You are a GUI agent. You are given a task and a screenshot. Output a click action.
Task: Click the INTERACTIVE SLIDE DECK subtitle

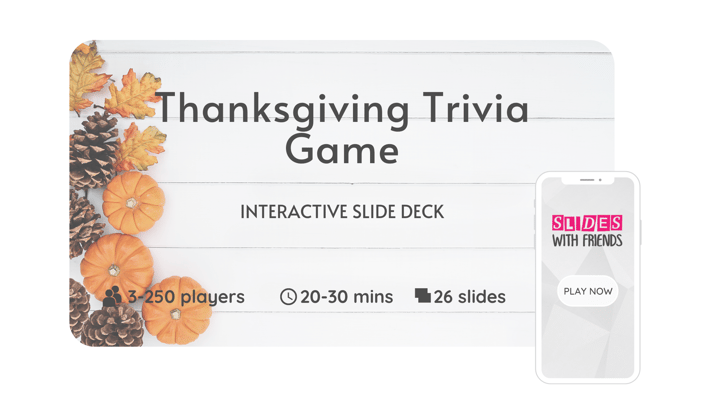coord(342,212)
